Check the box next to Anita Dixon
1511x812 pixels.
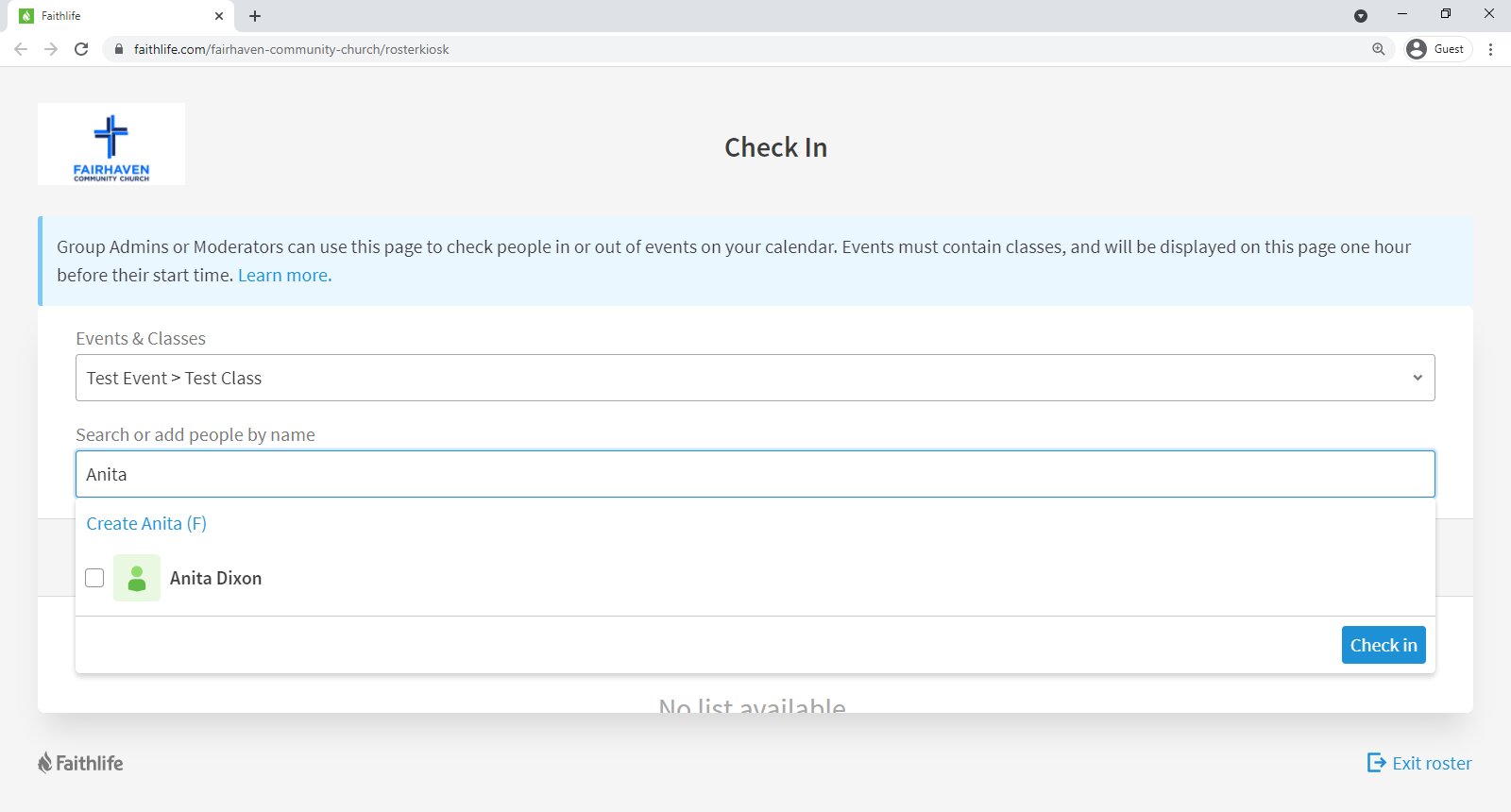tap(94, 578)
